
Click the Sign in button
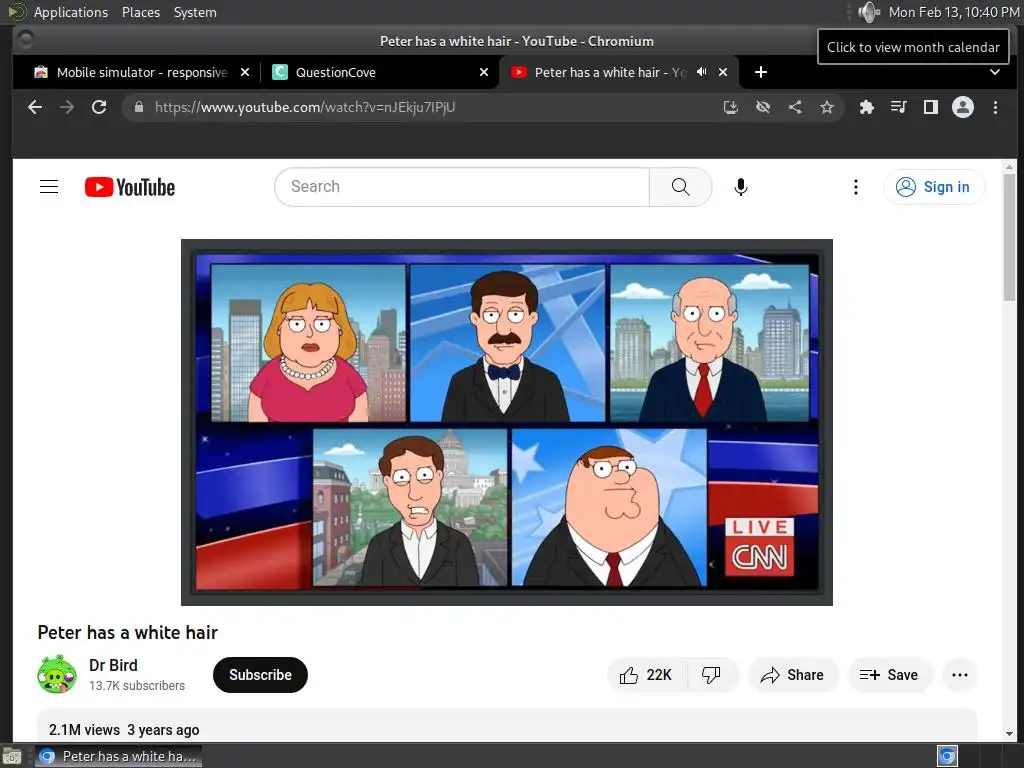tap(934, 187)
